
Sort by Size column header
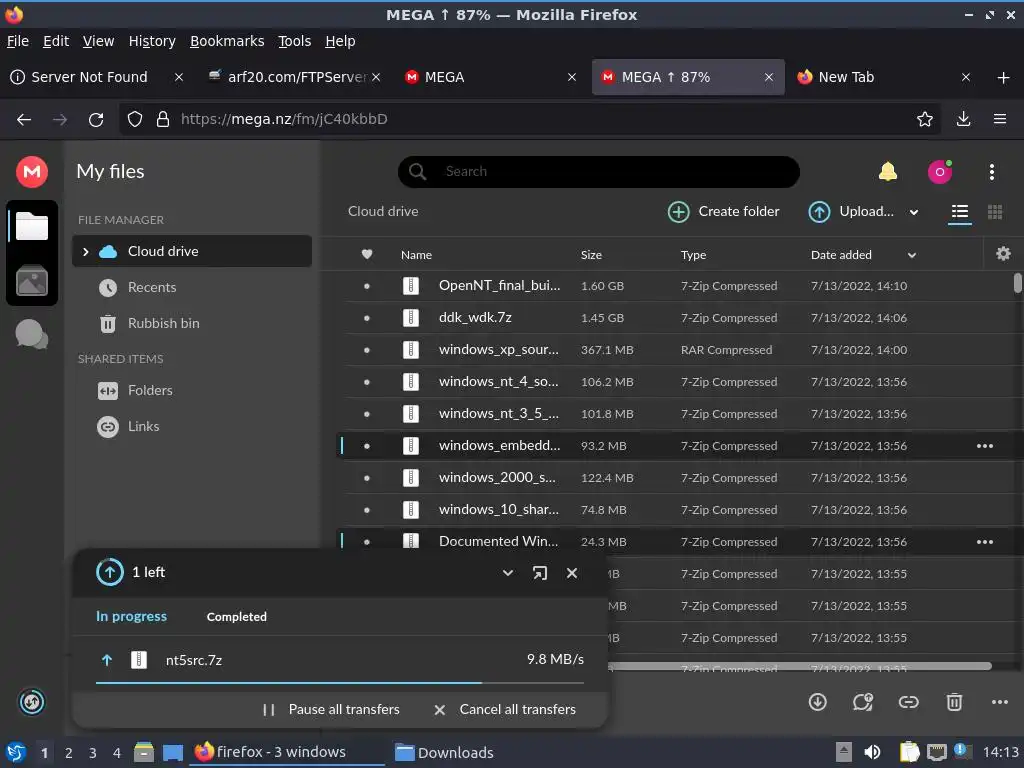pyautogui.click(x=591, y=255)
